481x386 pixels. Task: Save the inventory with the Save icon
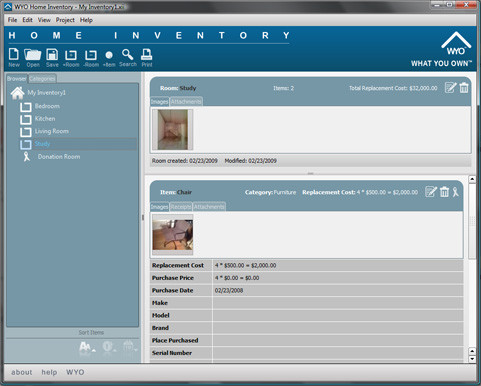52,57
